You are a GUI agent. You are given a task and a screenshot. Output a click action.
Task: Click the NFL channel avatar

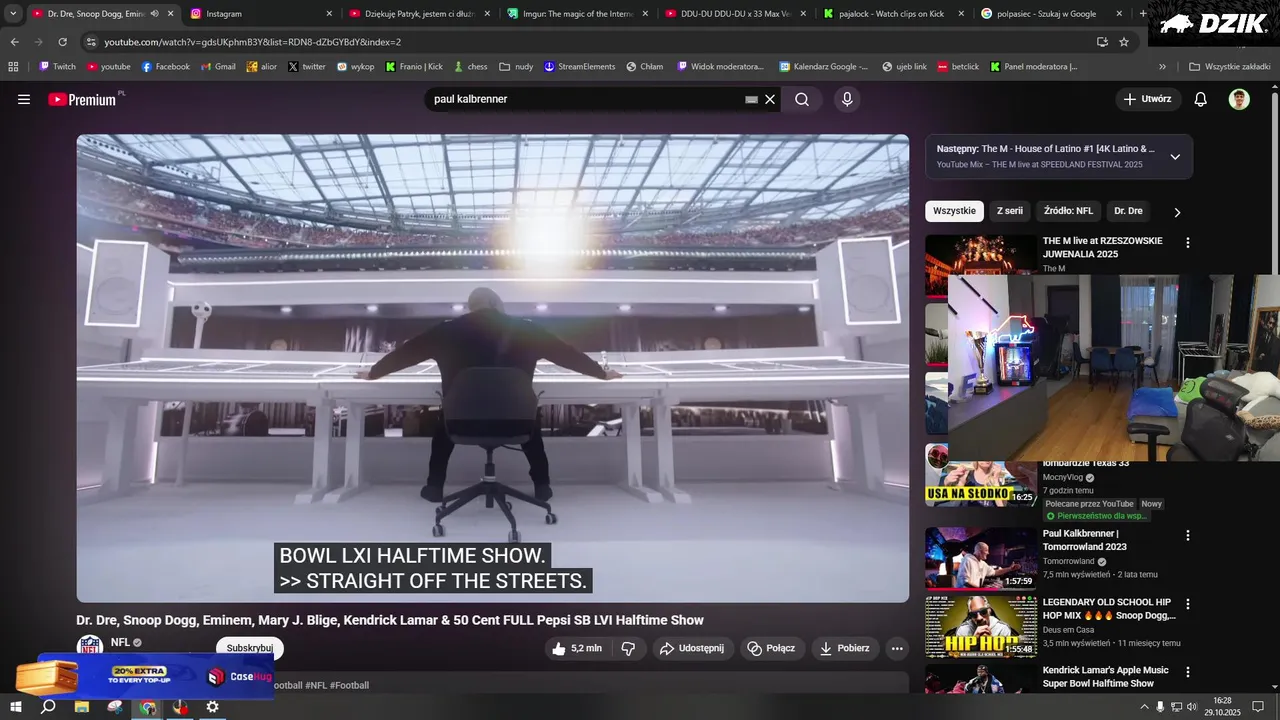90,645
